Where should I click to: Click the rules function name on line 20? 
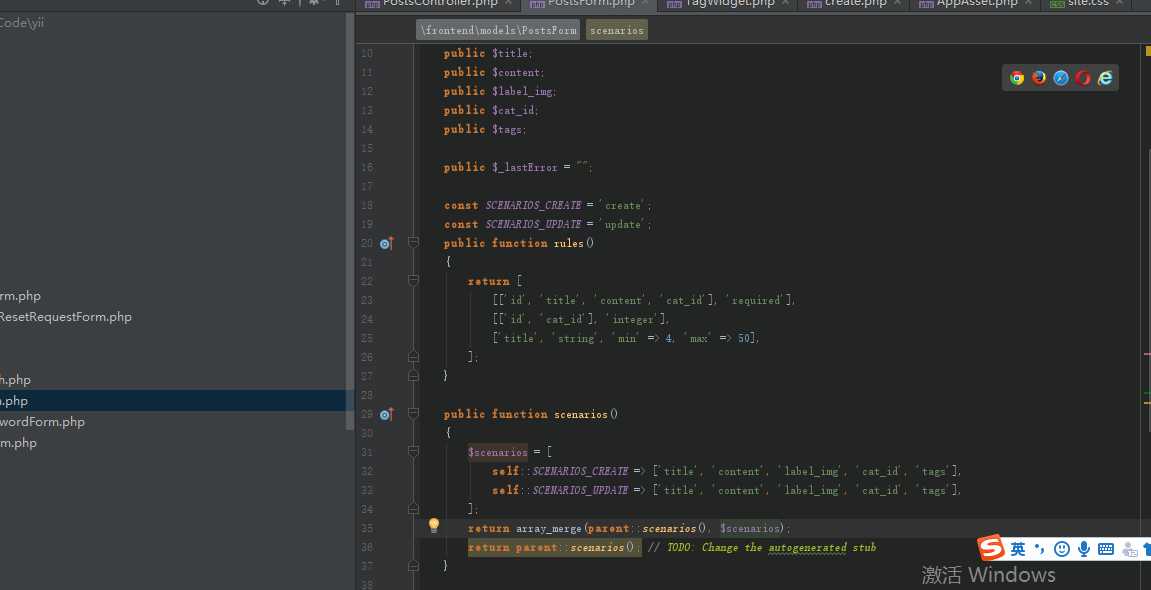tap(568, 243)
